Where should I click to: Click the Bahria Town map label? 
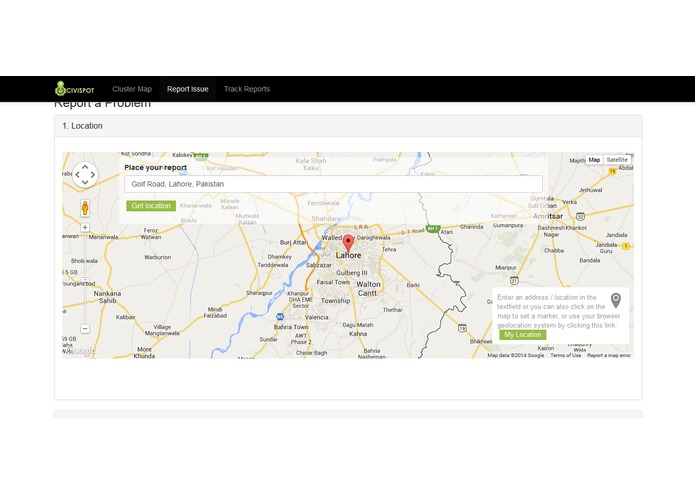point(291,327)
